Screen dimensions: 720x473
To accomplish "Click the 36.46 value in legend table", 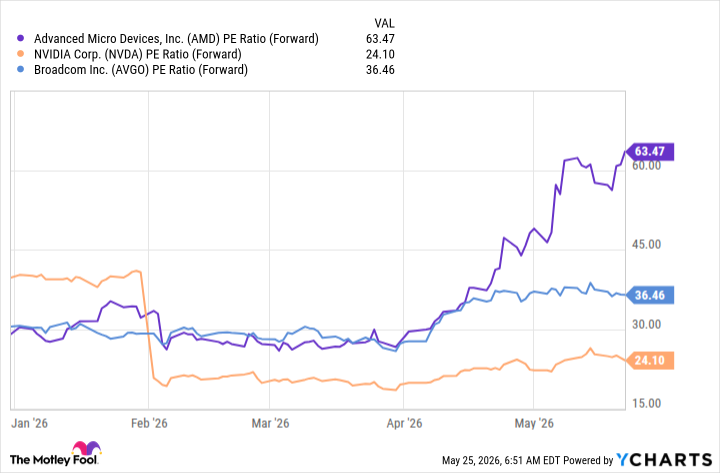I will (x=380, y=70).
